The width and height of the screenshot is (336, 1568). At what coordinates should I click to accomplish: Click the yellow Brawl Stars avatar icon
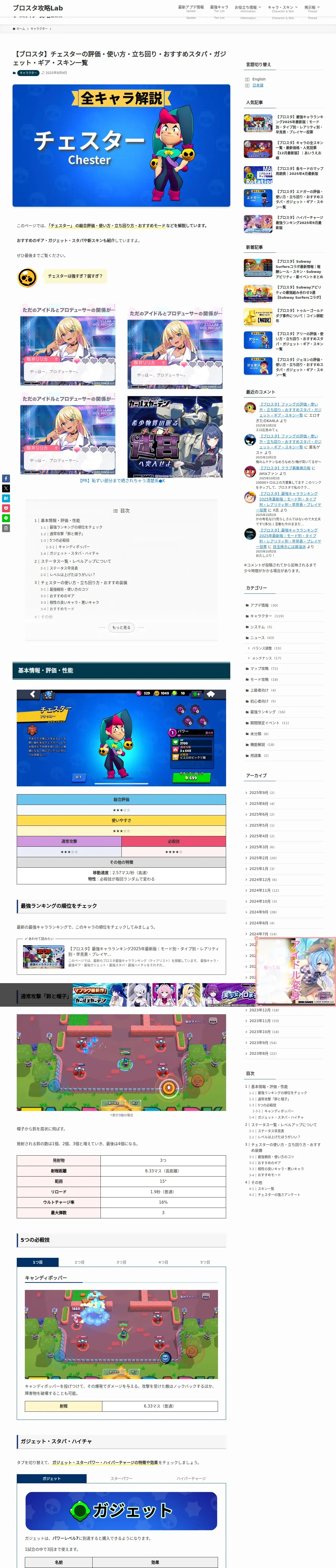click(27, 277)
